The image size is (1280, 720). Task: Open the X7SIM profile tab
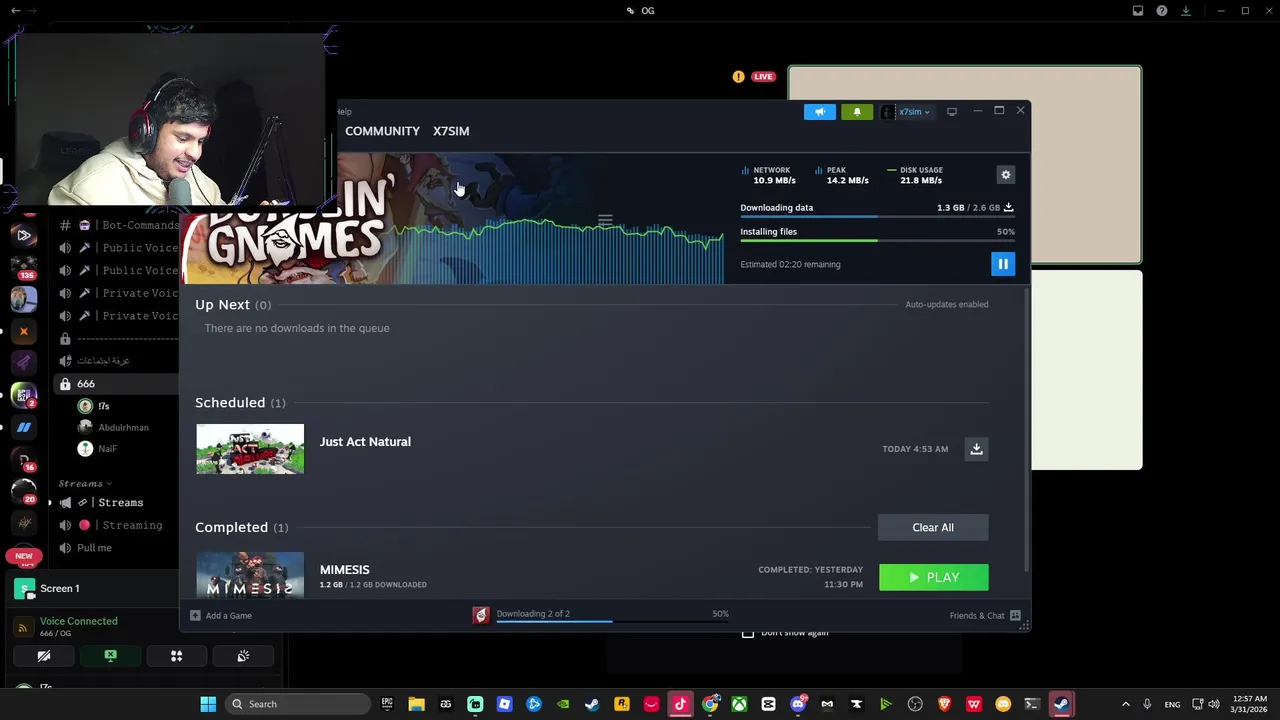click(x=451, y=131)
